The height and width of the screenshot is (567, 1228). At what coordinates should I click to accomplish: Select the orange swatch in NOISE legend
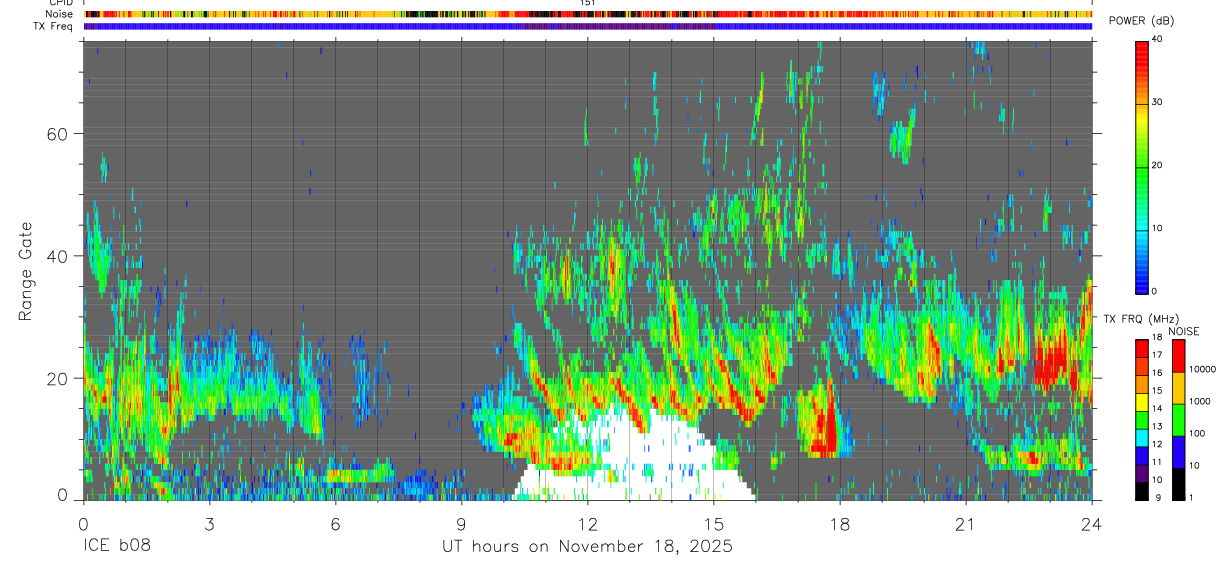pos(1178,388)
